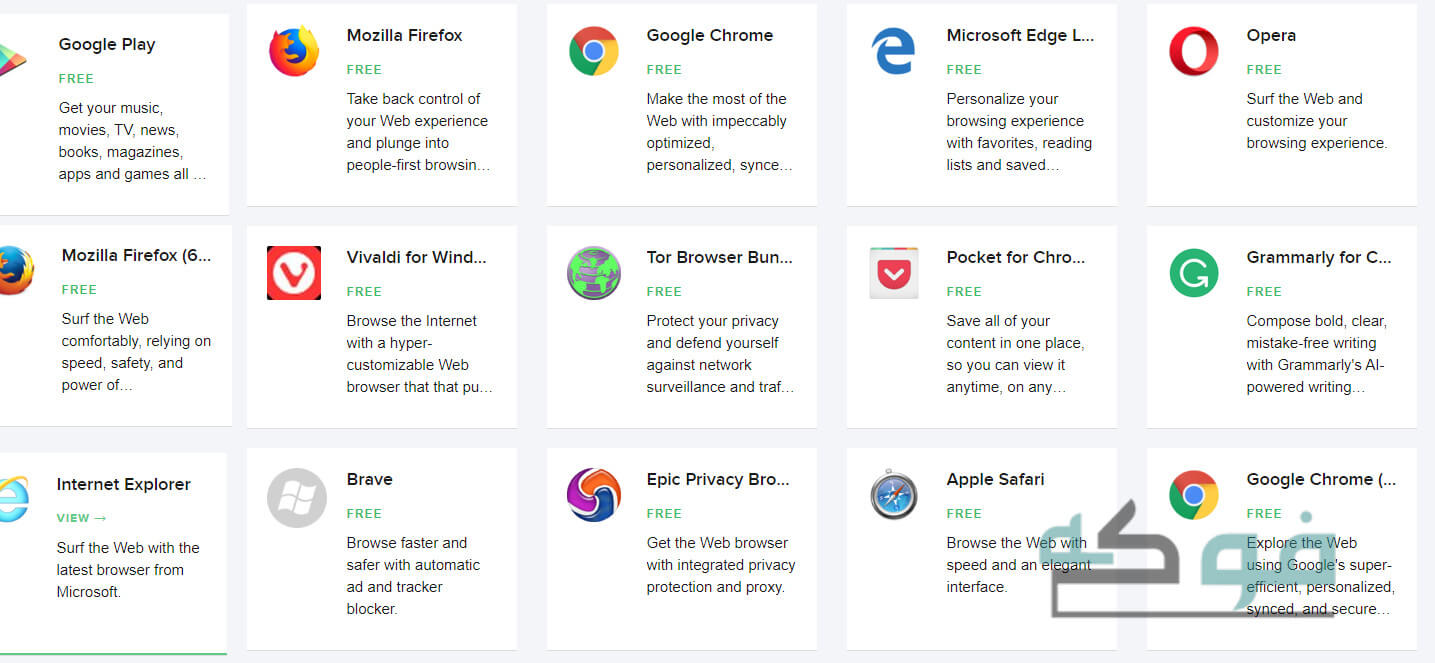The width and height of the screenshot is (1435, 663).
Task: Click the Vivaldi red V icon
Action: (294, 273)
